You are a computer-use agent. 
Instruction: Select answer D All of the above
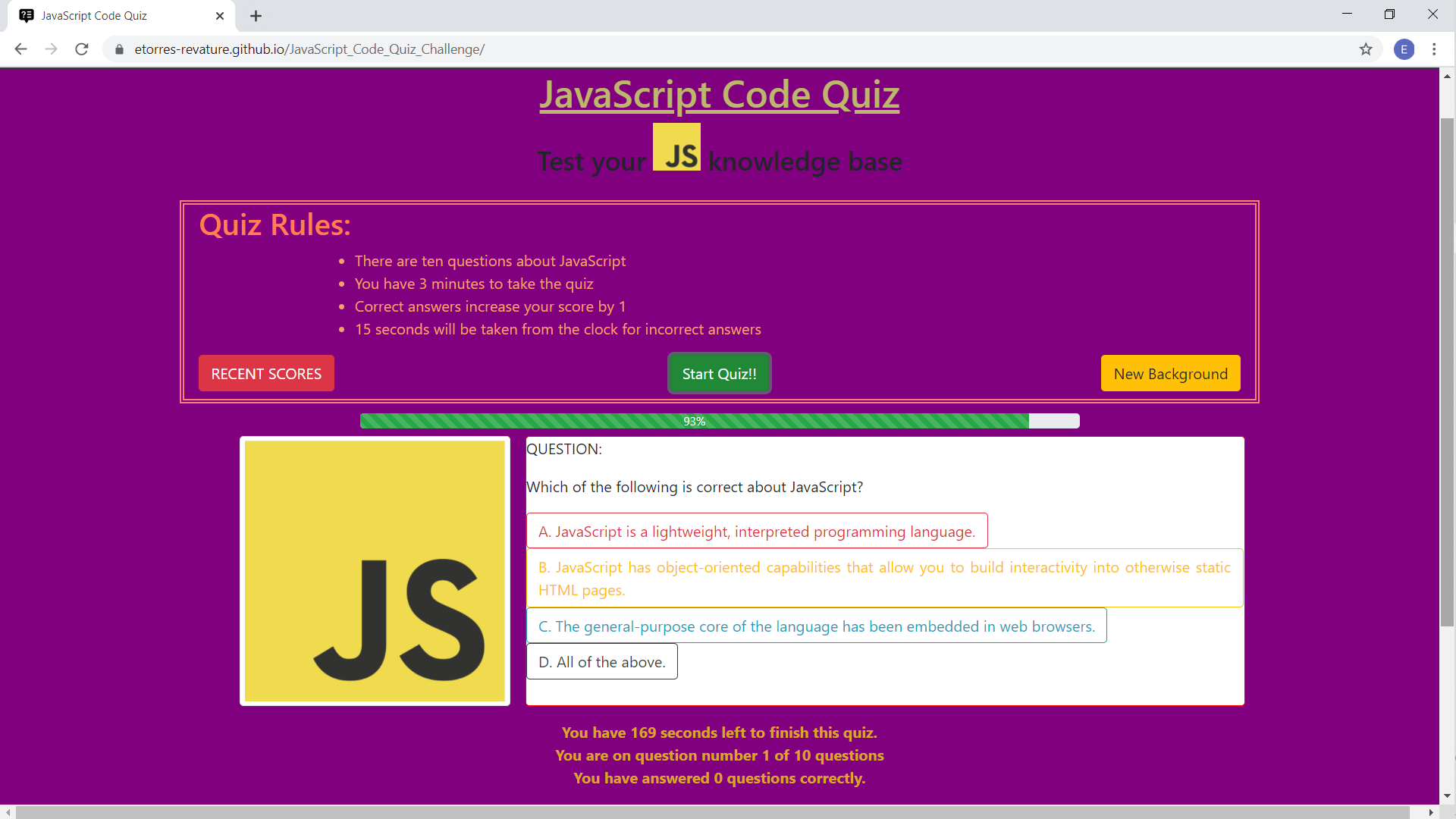click(x=602, y=662)
